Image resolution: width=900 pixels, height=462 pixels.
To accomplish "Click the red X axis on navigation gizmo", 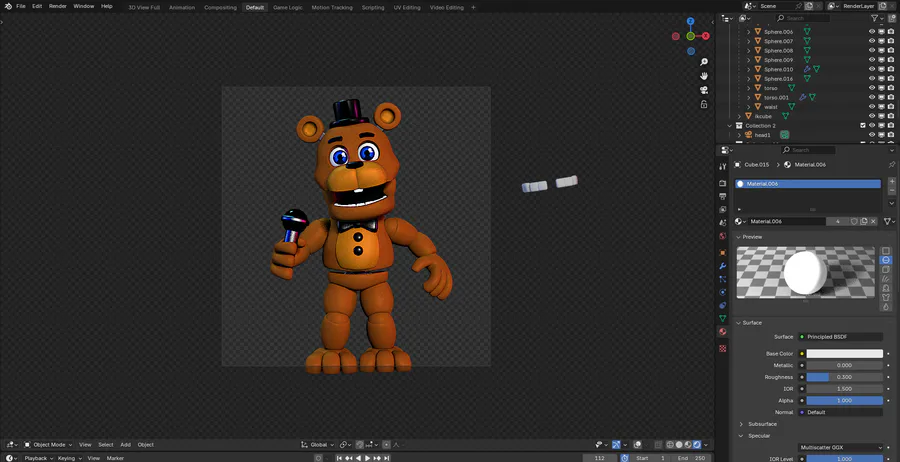I will 705,36.
